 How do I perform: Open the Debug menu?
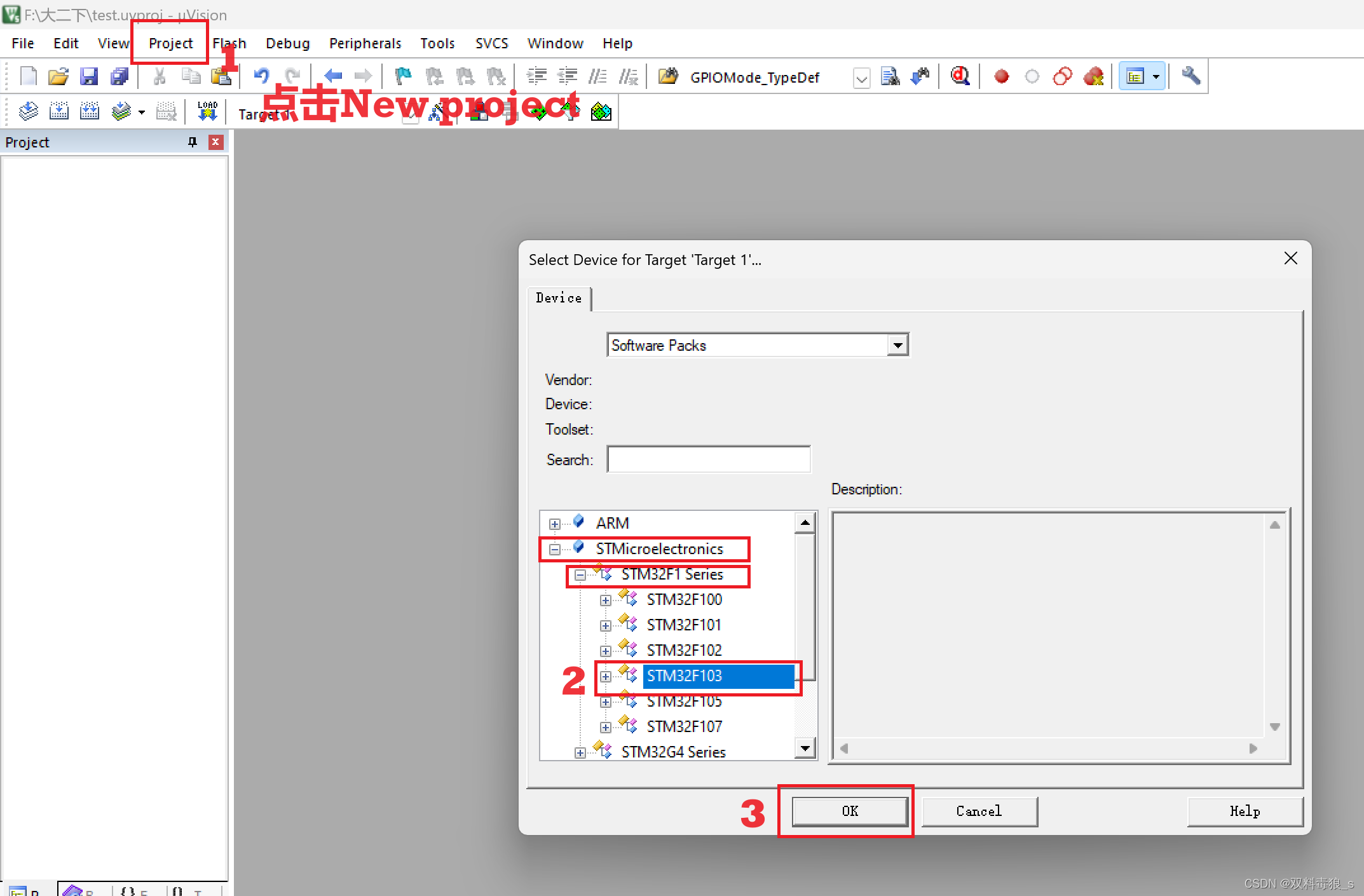286,42
